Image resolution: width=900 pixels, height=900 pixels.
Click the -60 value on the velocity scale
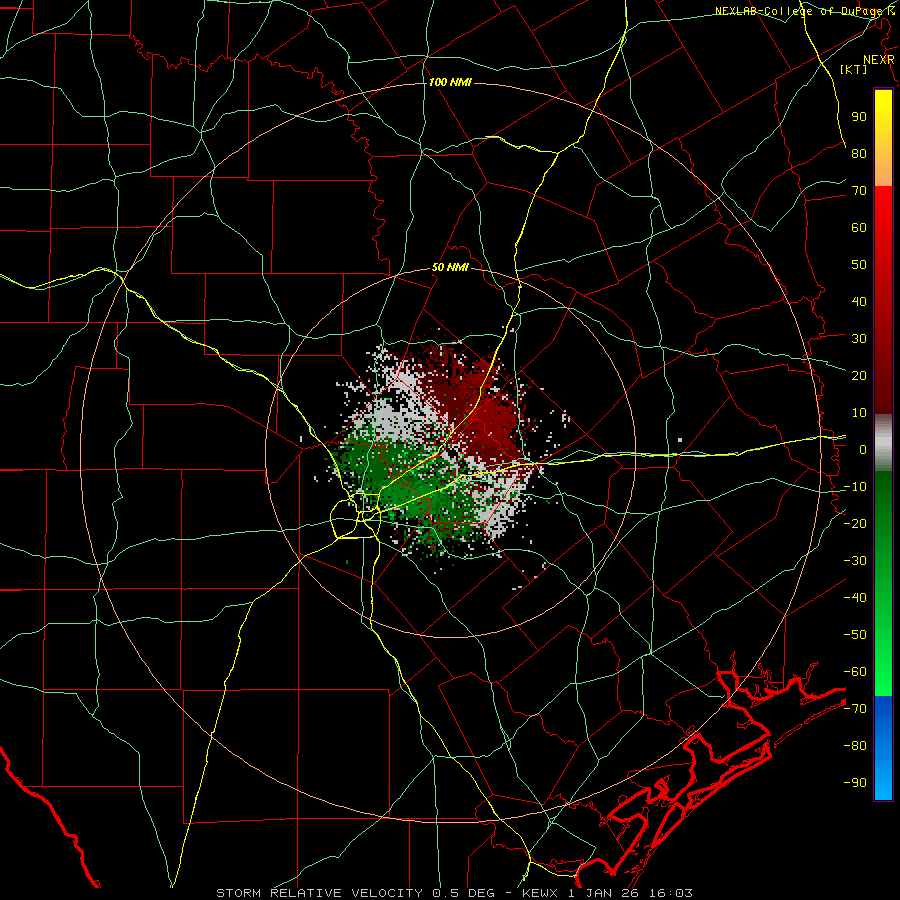click(x=855, y=672)
